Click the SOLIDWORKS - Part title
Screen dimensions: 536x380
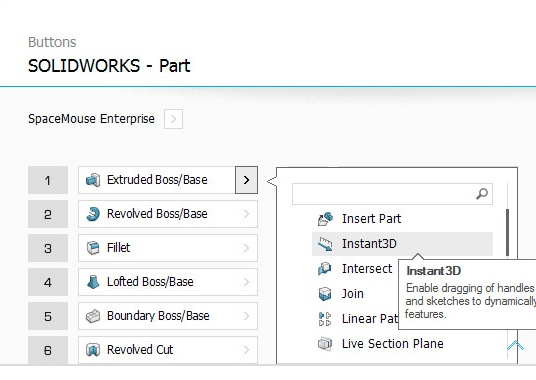[x=109, y=66]
